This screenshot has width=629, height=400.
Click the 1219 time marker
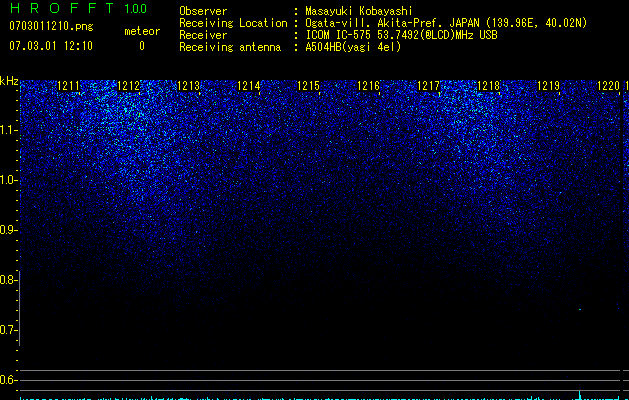[x=548, y=86]
